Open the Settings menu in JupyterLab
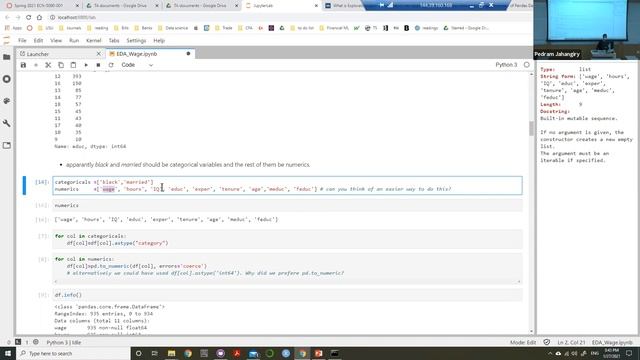This screenshot has height=360, width=640. pyautogui.click(x=136, y=40)
